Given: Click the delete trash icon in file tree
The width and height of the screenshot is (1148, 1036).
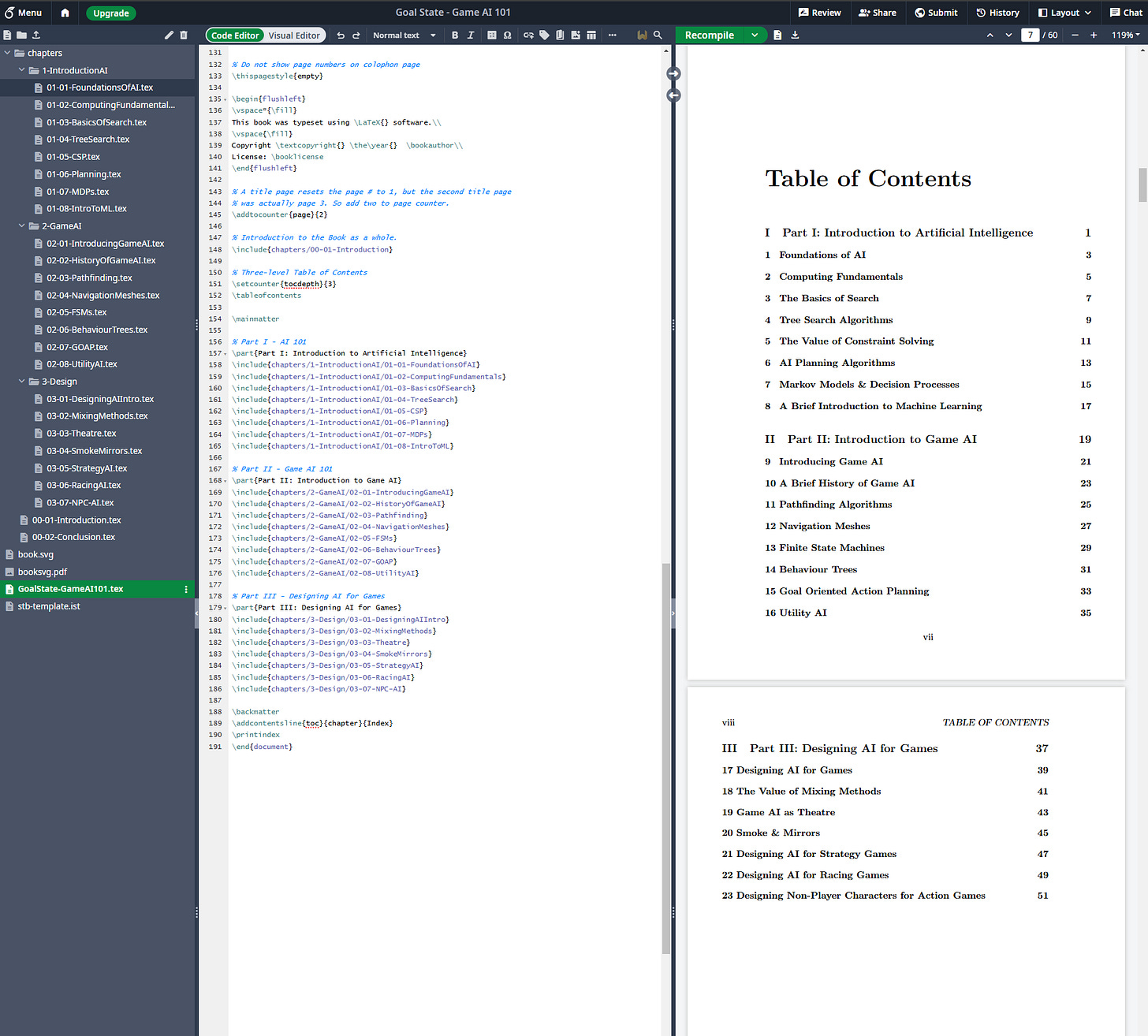Looking at the screenshot, I should (184, 35).
